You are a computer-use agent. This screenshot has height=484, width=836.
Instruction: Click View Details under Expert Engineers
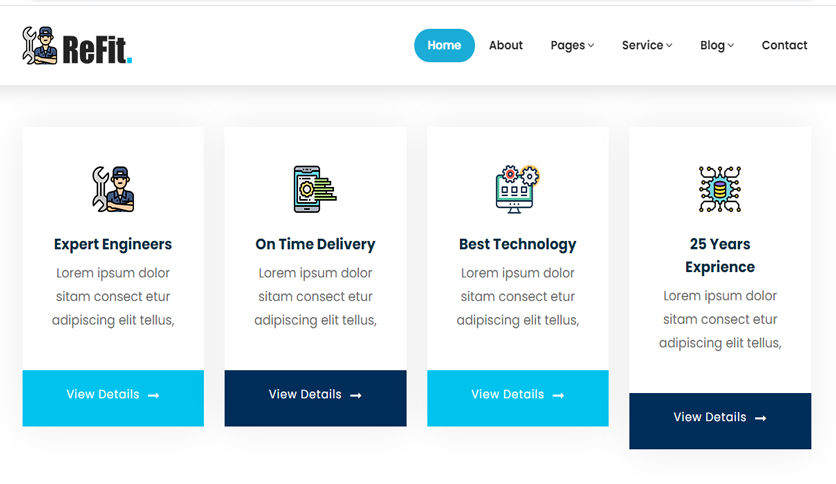tap(113, 398)
